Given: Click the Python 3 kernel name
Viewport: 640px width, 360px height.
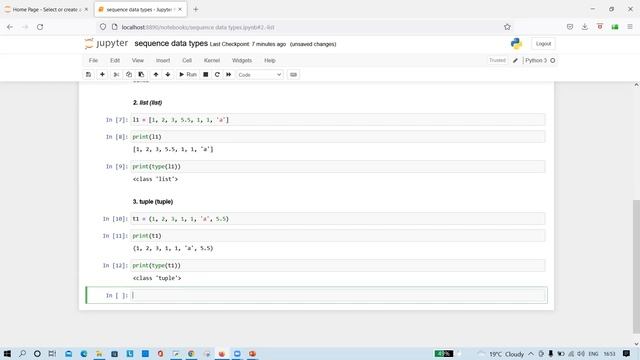Looking at the screenshot, I should [x=536, y=60].
